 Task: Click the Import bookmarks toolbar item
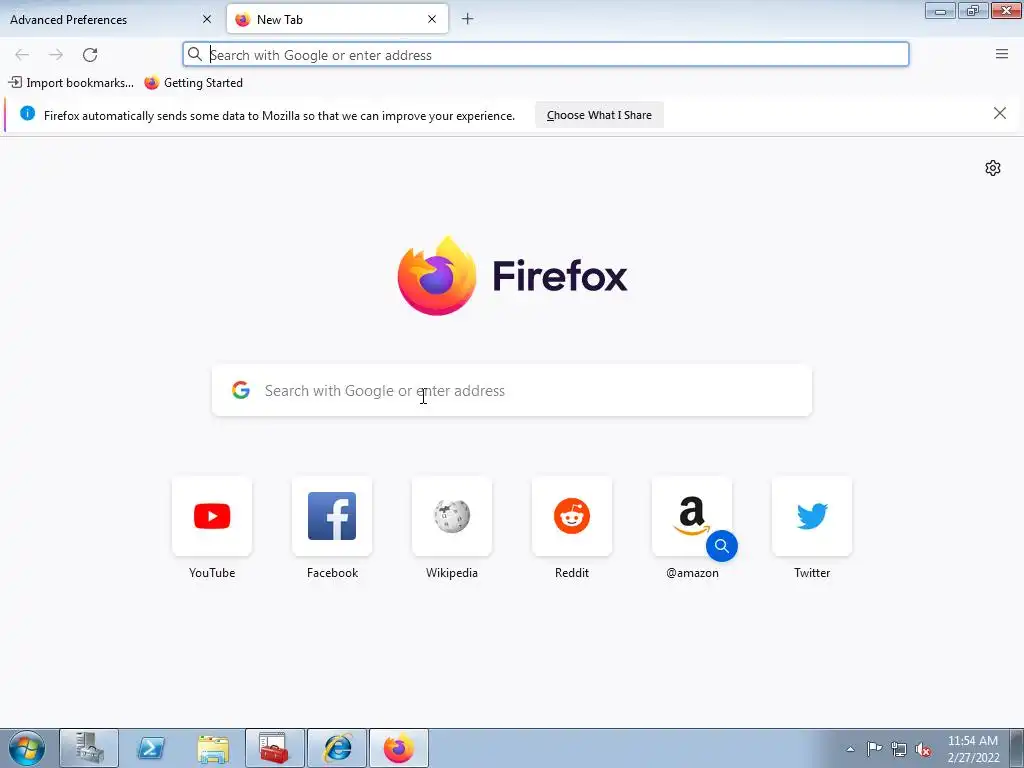pyautogui.click(x=71, y=83)
